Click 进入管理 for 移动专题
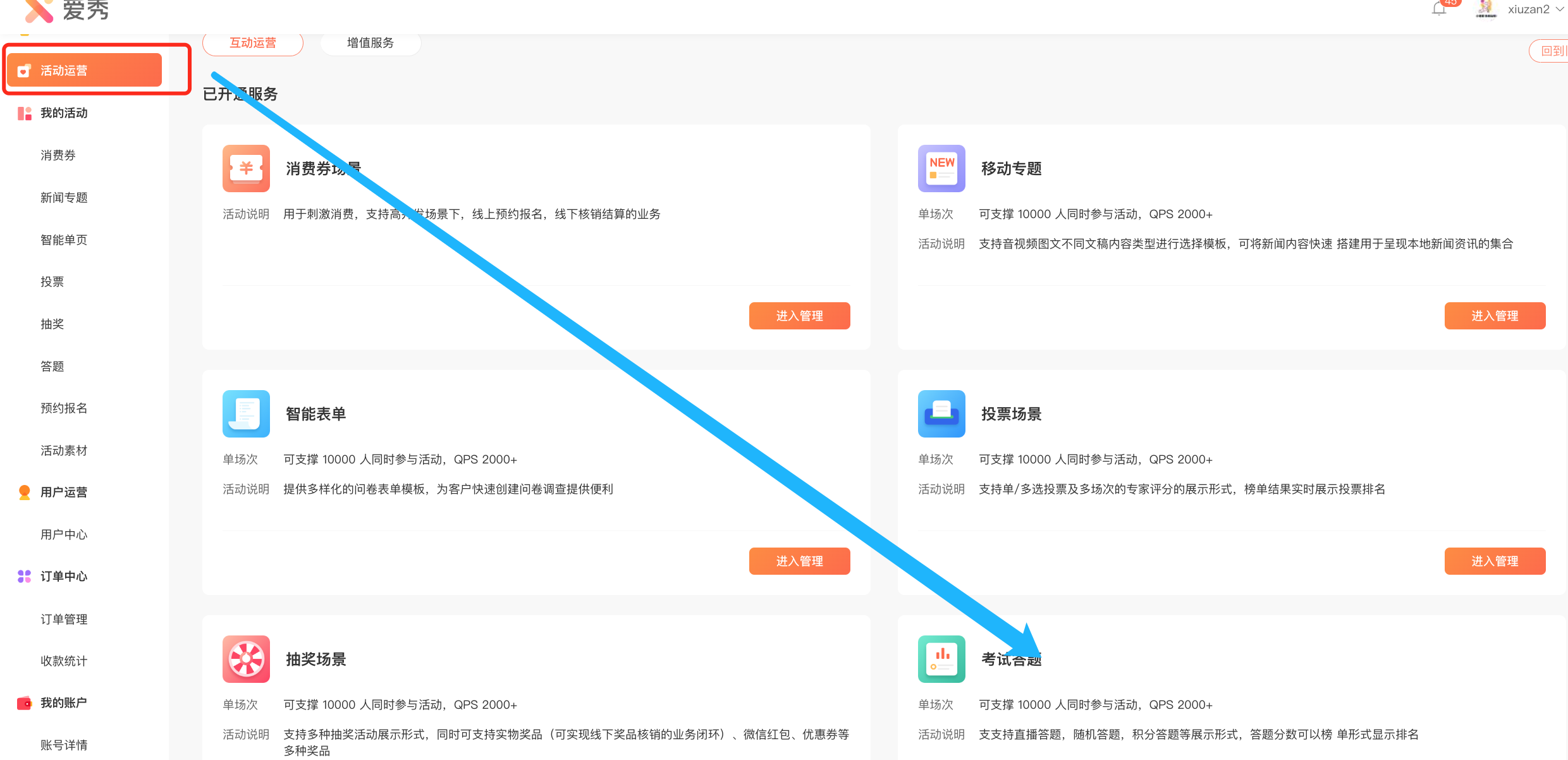The height and width of the screenshot is (760, 1568). coord(1495,316)
